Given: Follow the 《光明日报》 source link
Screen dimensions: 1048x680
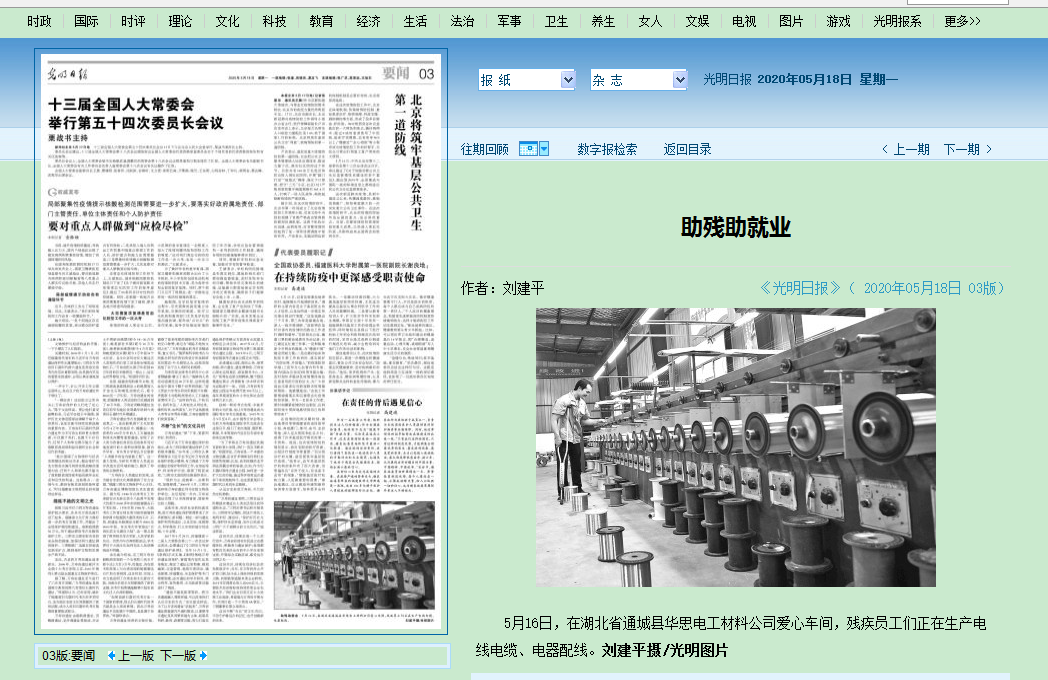Looking at the screenshot, I should (800, 288).
